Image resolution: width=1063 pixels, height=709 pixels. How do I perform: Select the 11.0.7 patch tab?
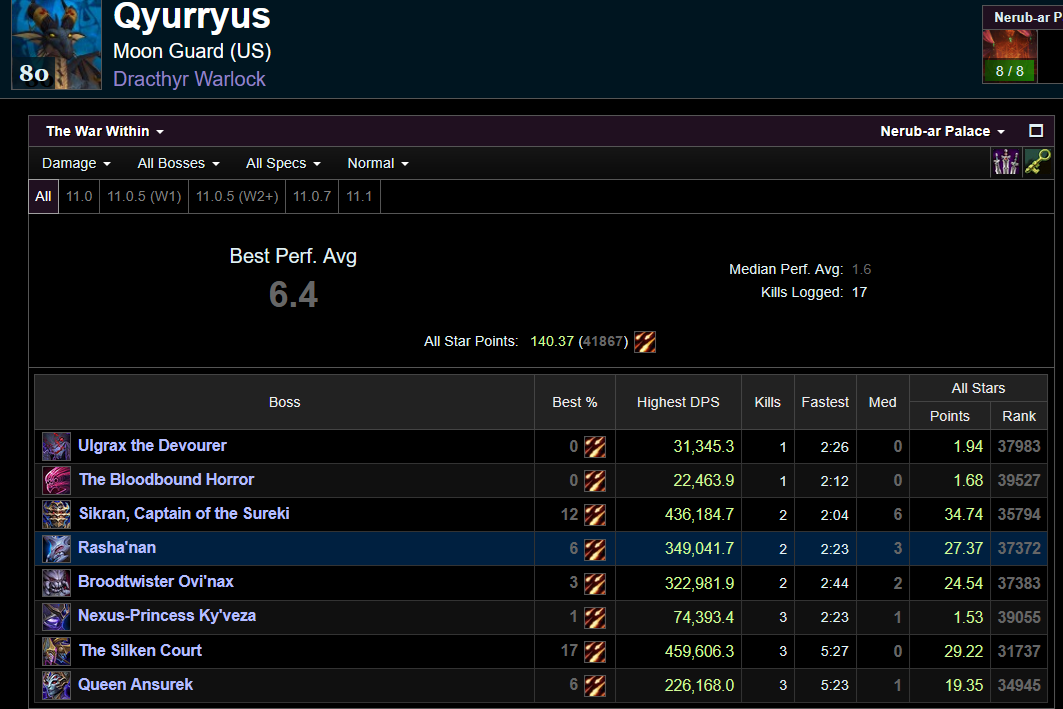click(x=312, y=197)
